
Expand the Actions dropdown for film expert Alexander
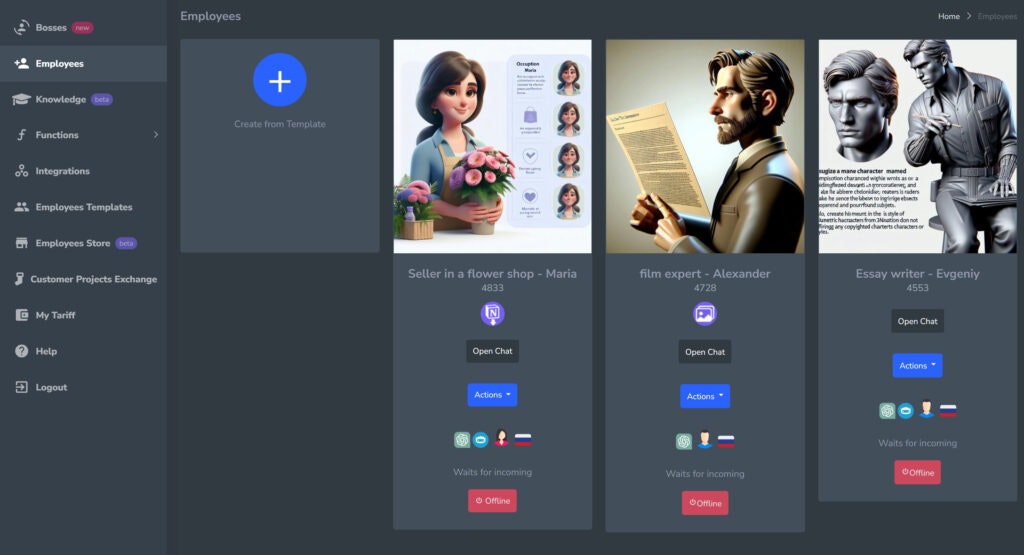coord(705,396)
